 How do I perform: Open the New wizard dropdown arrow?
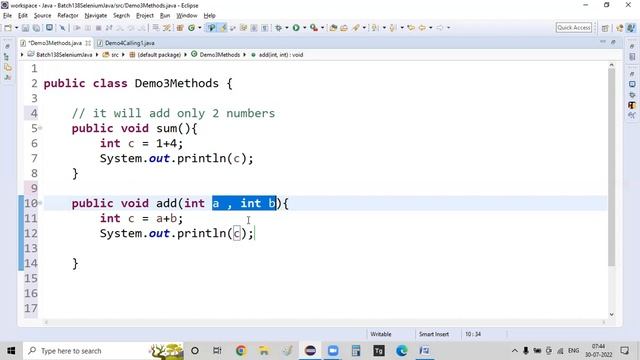point(16,28)
